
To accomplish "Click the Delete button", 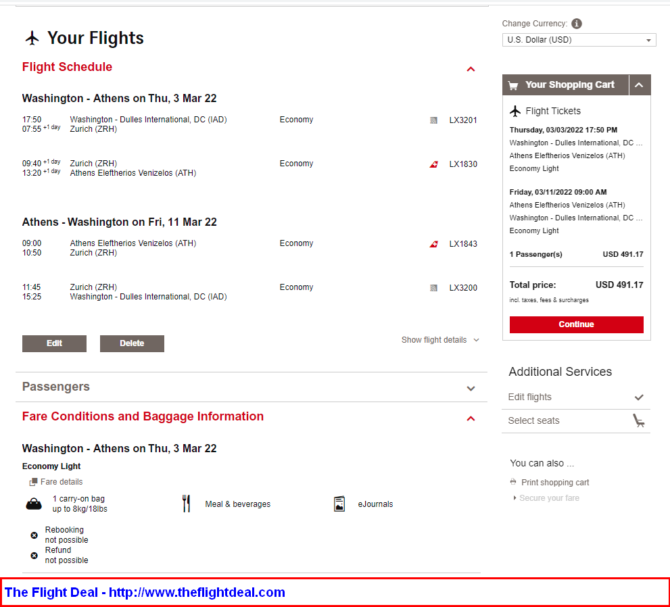I will coord(132,343).
